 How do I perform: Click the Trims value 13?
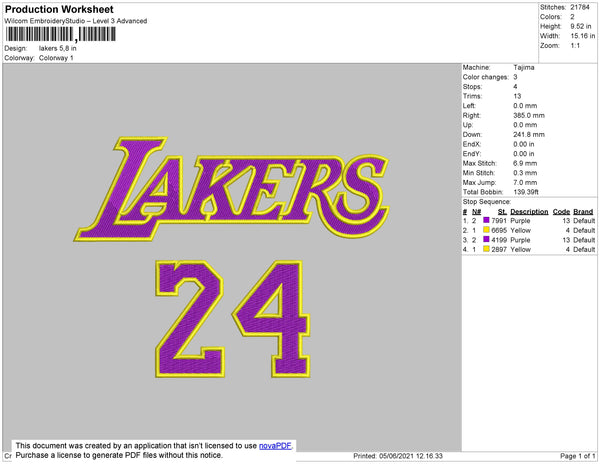tap(517, 96)
